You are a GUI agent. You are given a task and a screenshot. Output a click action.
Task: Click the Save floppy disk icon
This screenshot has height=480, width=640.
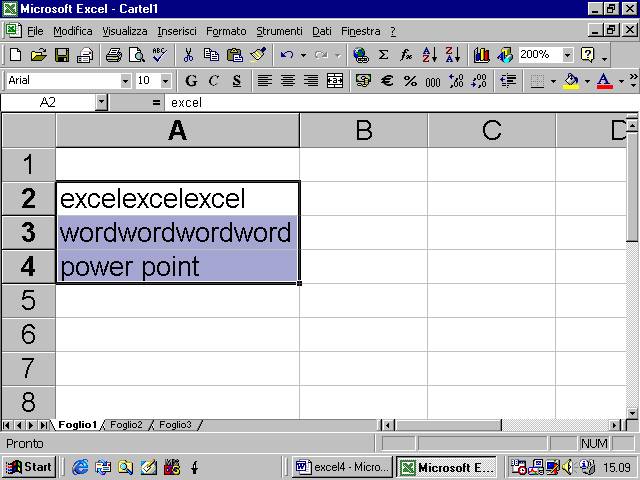click(x=62, y=55)
